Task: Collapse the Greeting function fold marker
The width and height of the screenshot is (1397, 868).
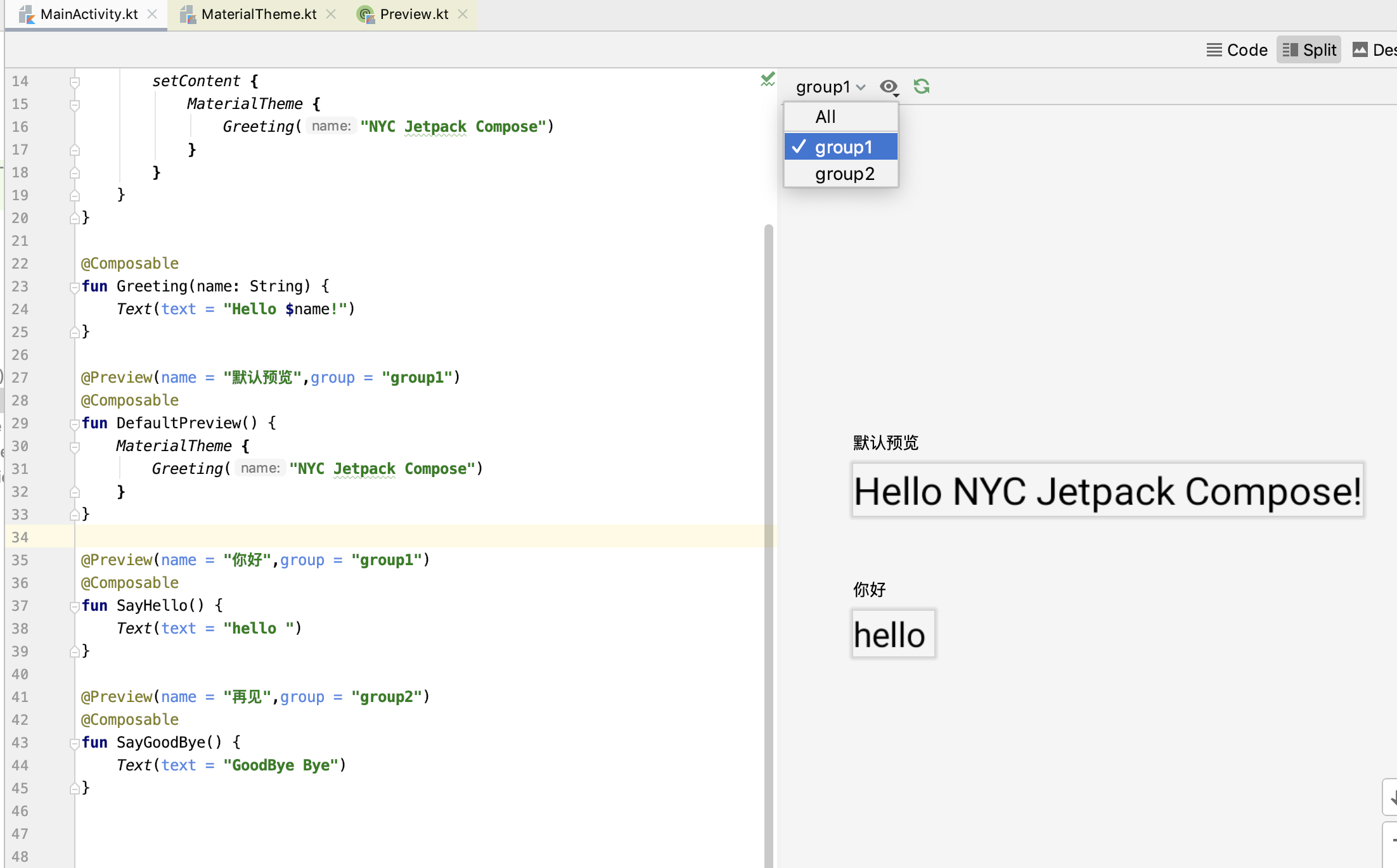Action: pos(75,287)
